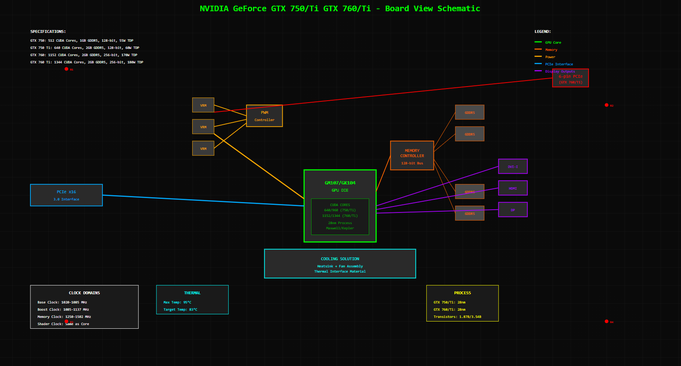Image resolution: width=681 pixels, height=366 pixels.
Task: Click the blue PCIe Interface legend swatch
Action: pos(538,64)
